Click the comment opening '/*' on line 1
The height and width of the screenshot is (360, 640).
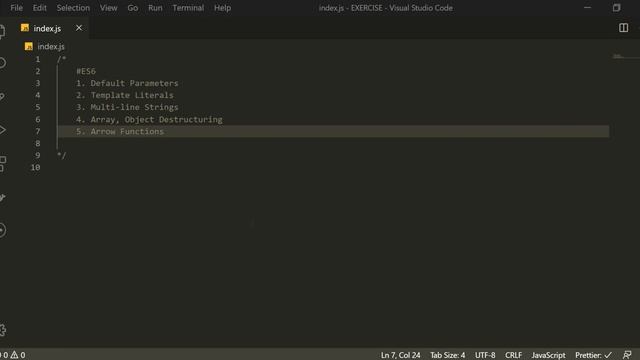62,59
